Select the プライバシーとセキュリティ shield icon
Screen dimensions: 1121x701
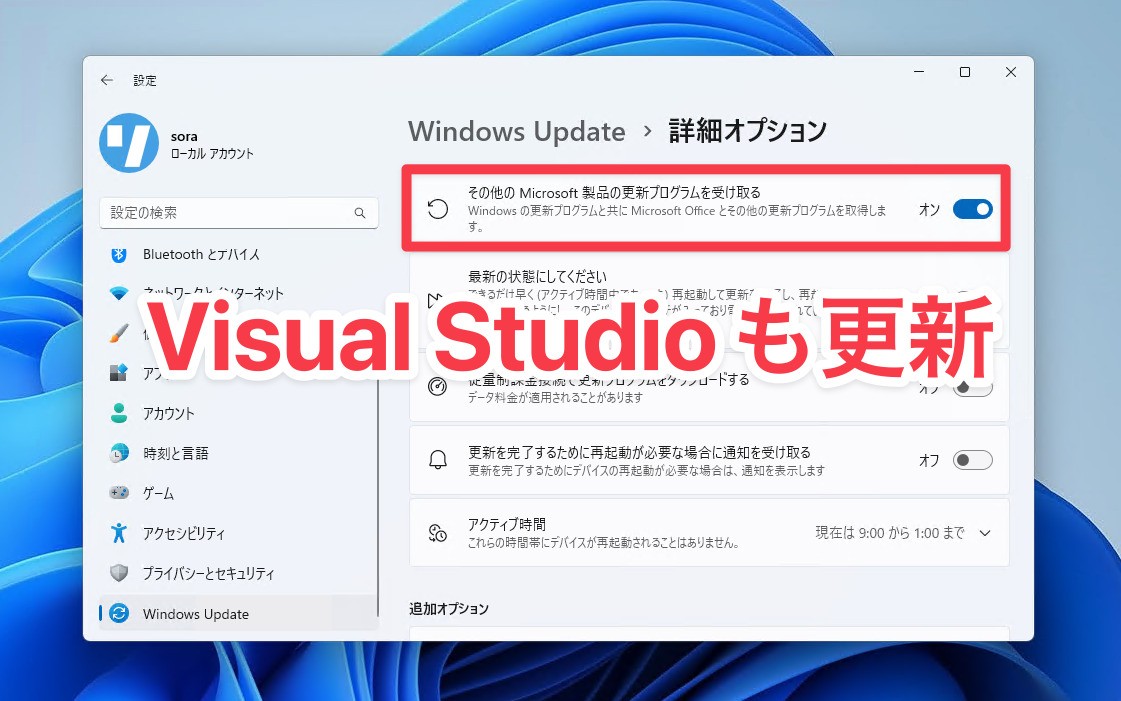pyautogui.click(x=118, y=573)
